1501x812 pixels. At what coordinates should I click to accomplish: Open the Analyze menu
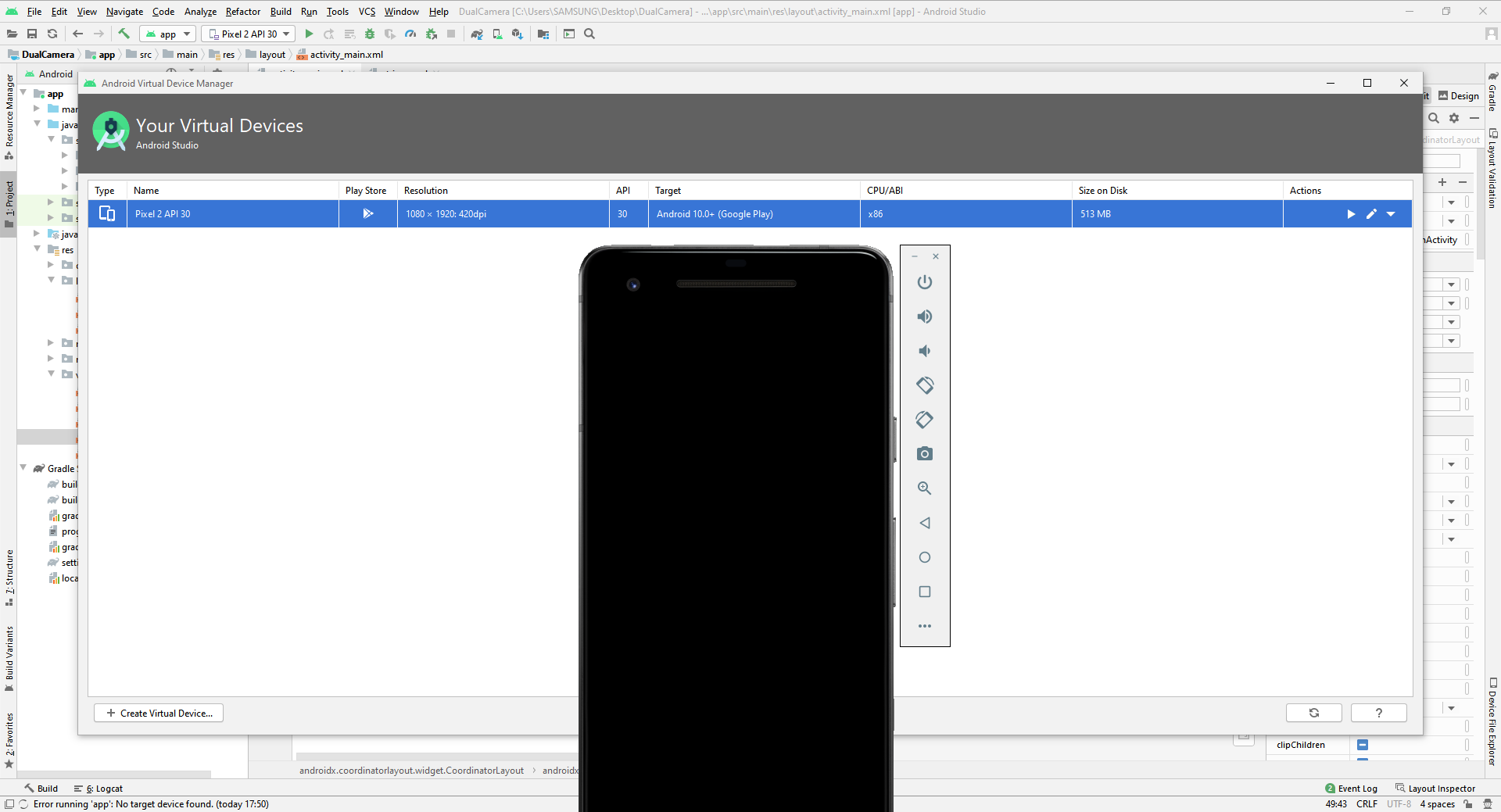(201, 12)
